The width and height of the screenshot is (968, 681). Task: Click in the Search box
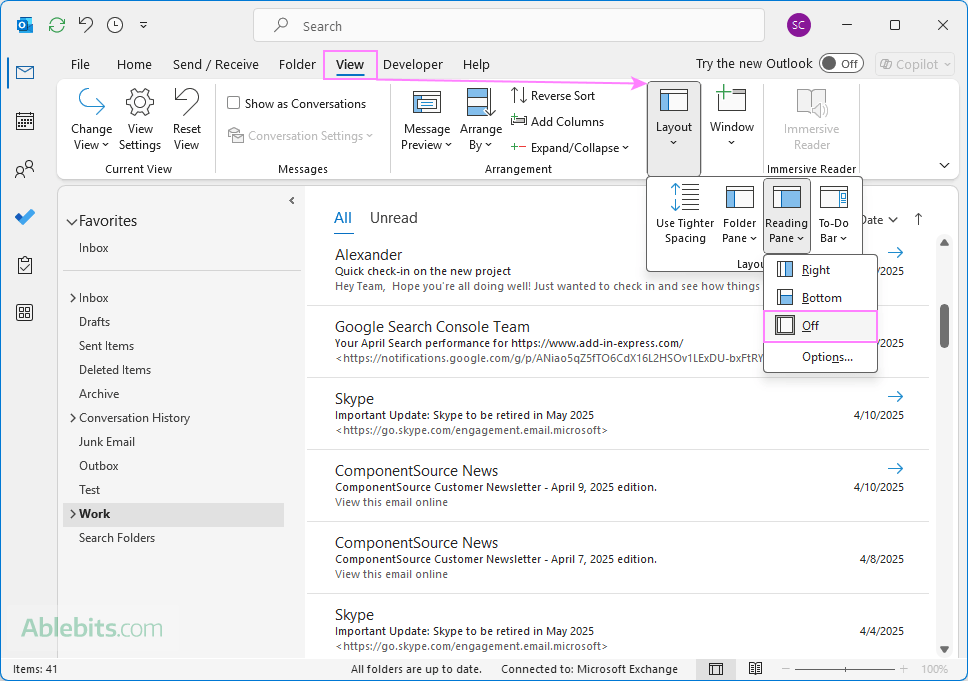[x=509, y=25]
